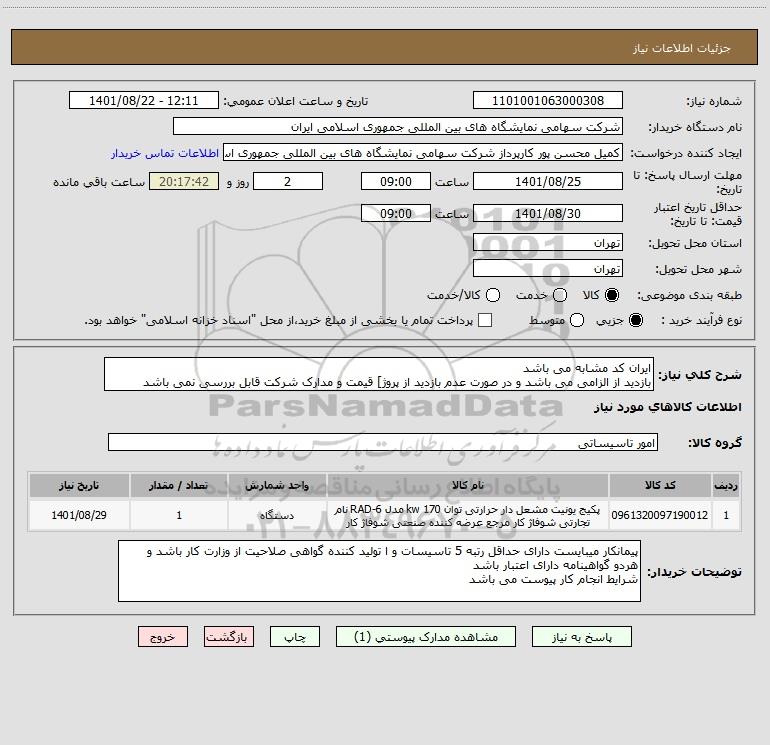
Task: Click the نوع فرآیند خرید label
Action: click(701, 320)
